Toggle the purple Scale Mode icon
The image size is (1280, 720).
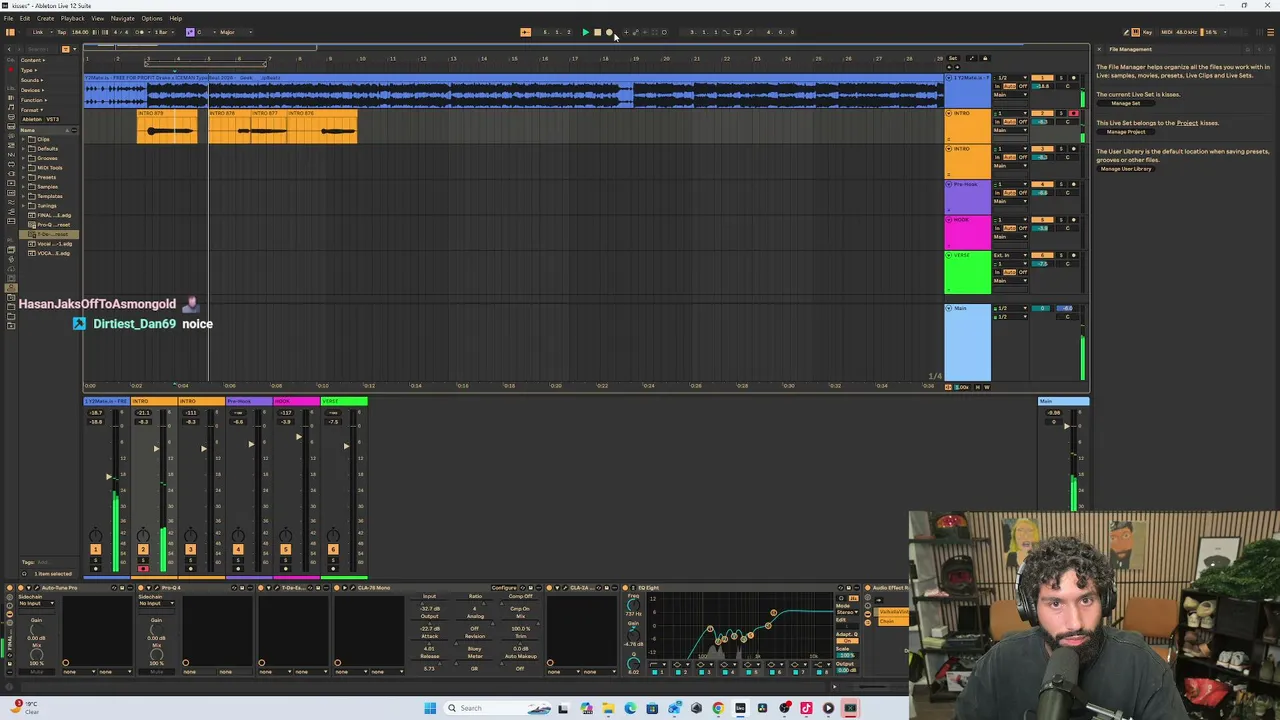click(190, 32)
